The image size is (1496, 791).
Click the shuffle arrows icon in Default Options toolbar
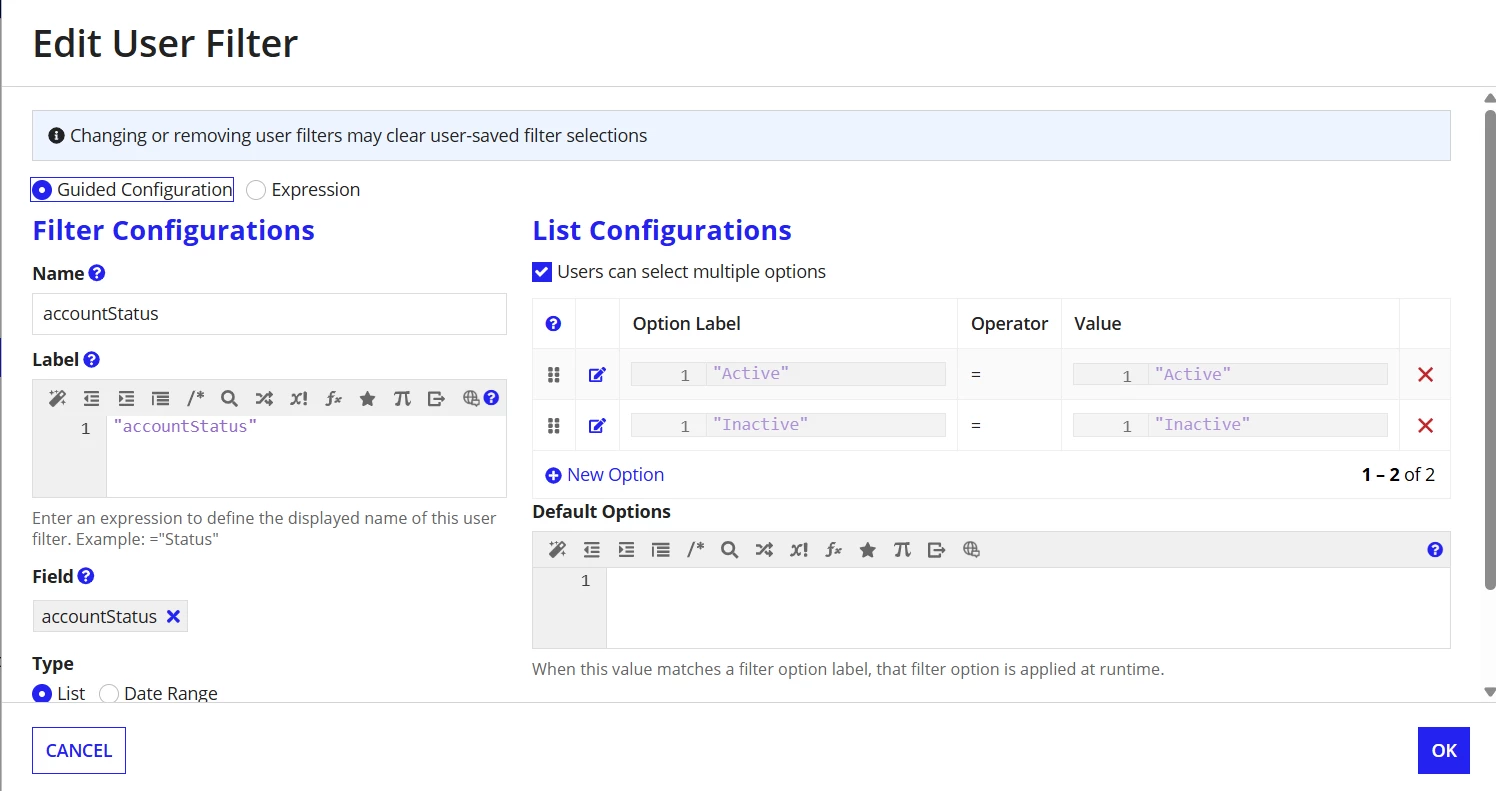764,549
